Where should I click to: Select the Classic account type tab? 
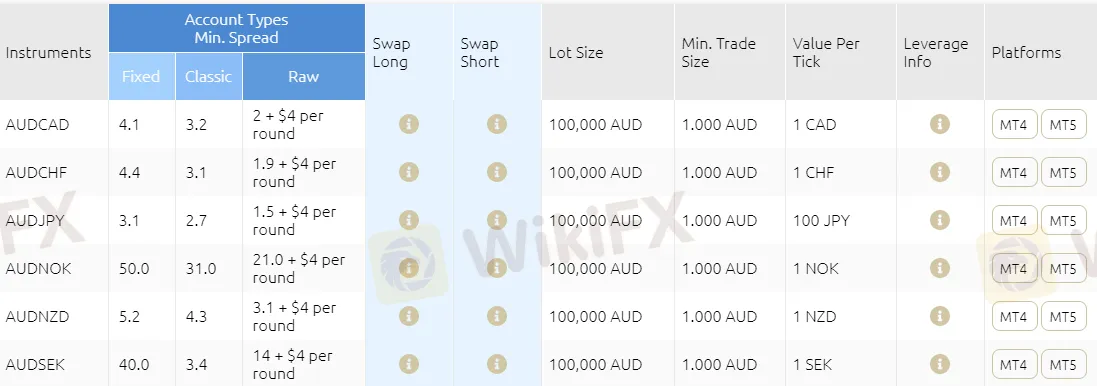(x=208, y=76)
